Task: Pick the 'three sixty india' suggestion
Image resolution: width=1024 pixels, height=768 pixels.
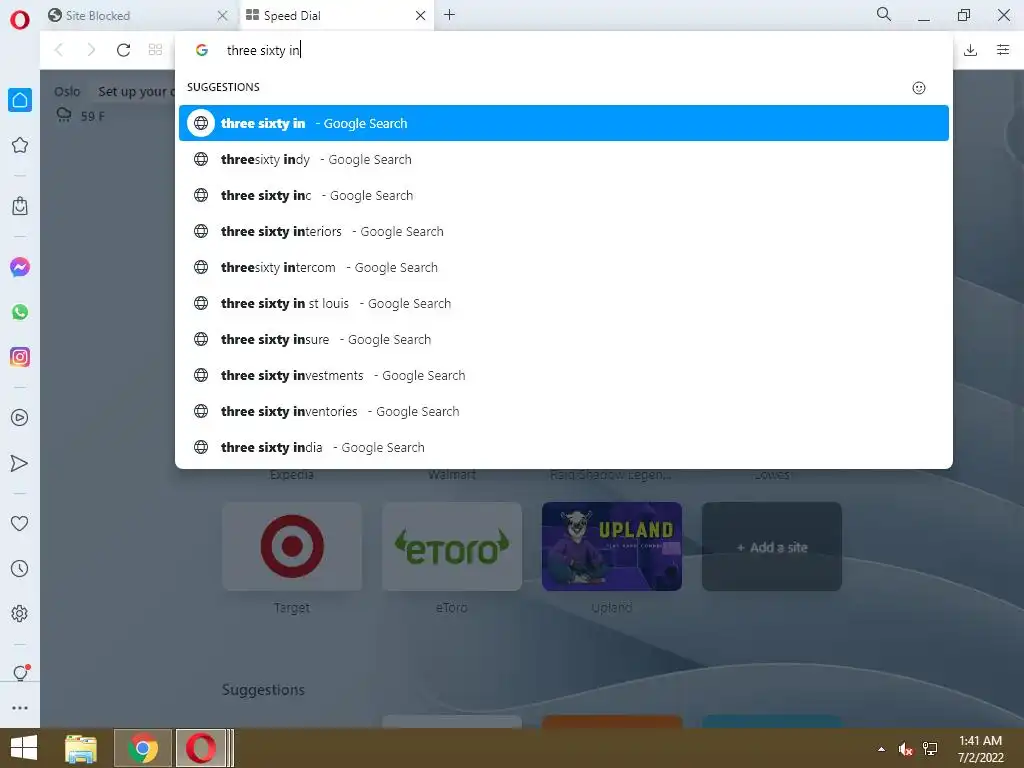Action: (x=564, y=447)
